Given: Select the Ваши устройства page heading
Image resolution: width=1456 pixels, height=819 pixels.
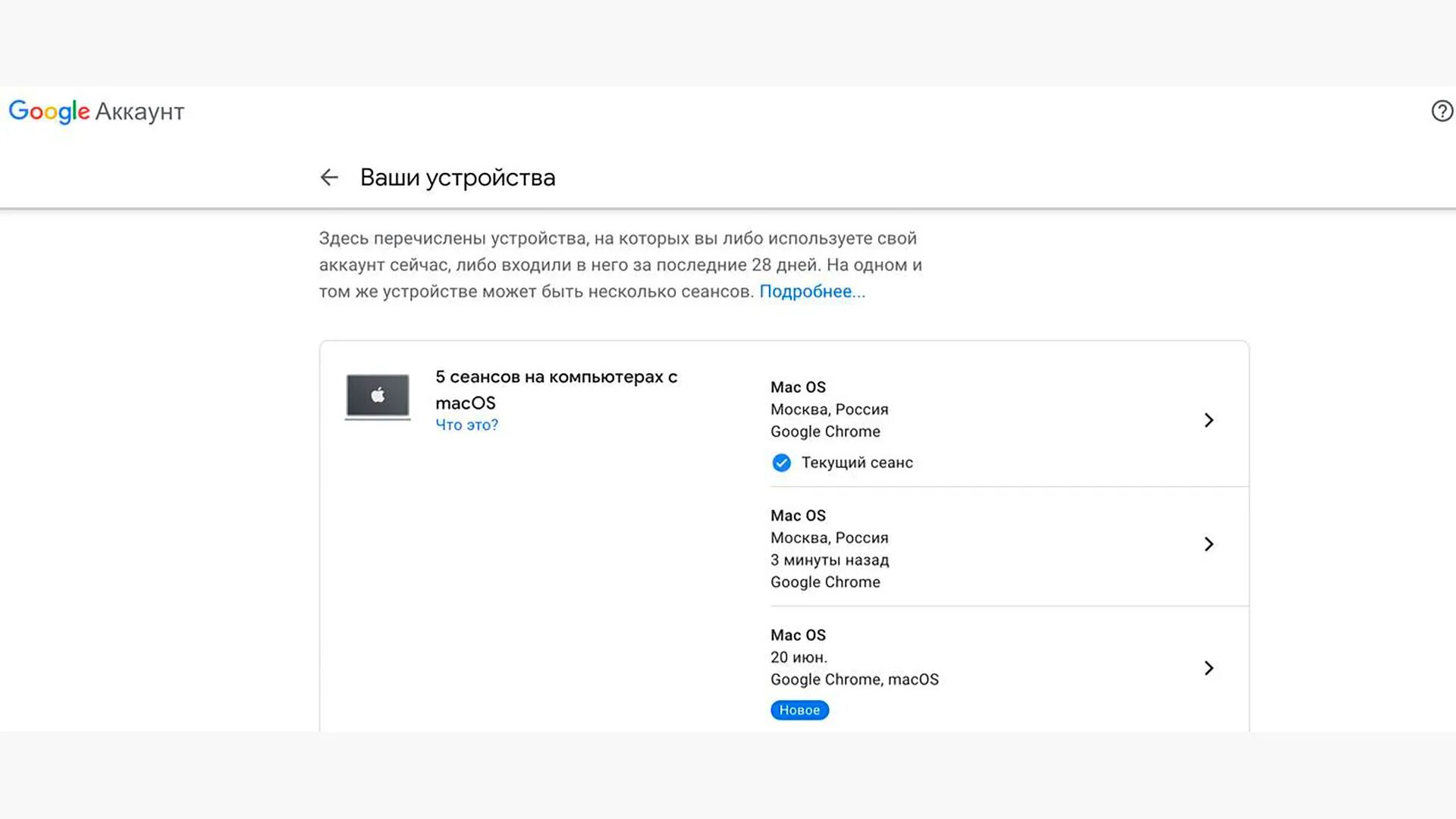Looking at the screenshot, I should tap(457, 177).
